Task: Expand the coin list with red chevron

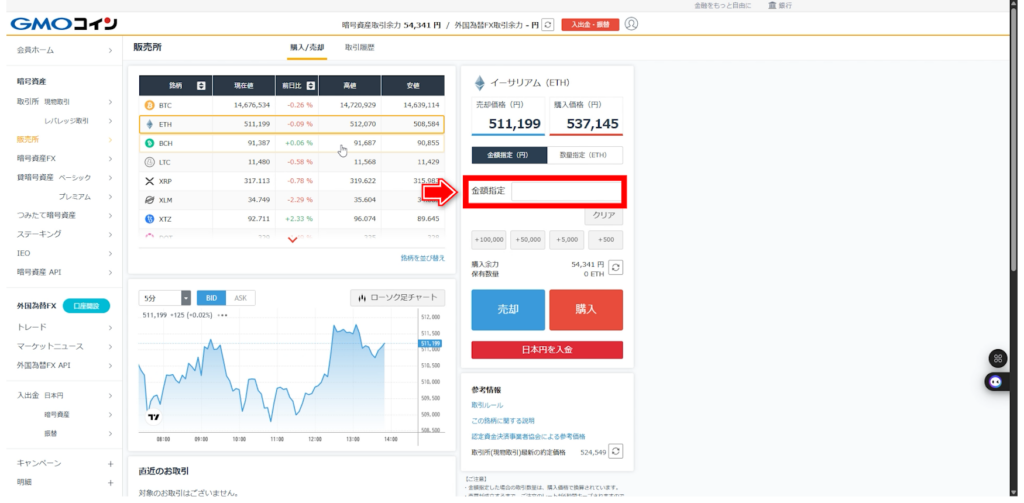Action: [292, 240]
